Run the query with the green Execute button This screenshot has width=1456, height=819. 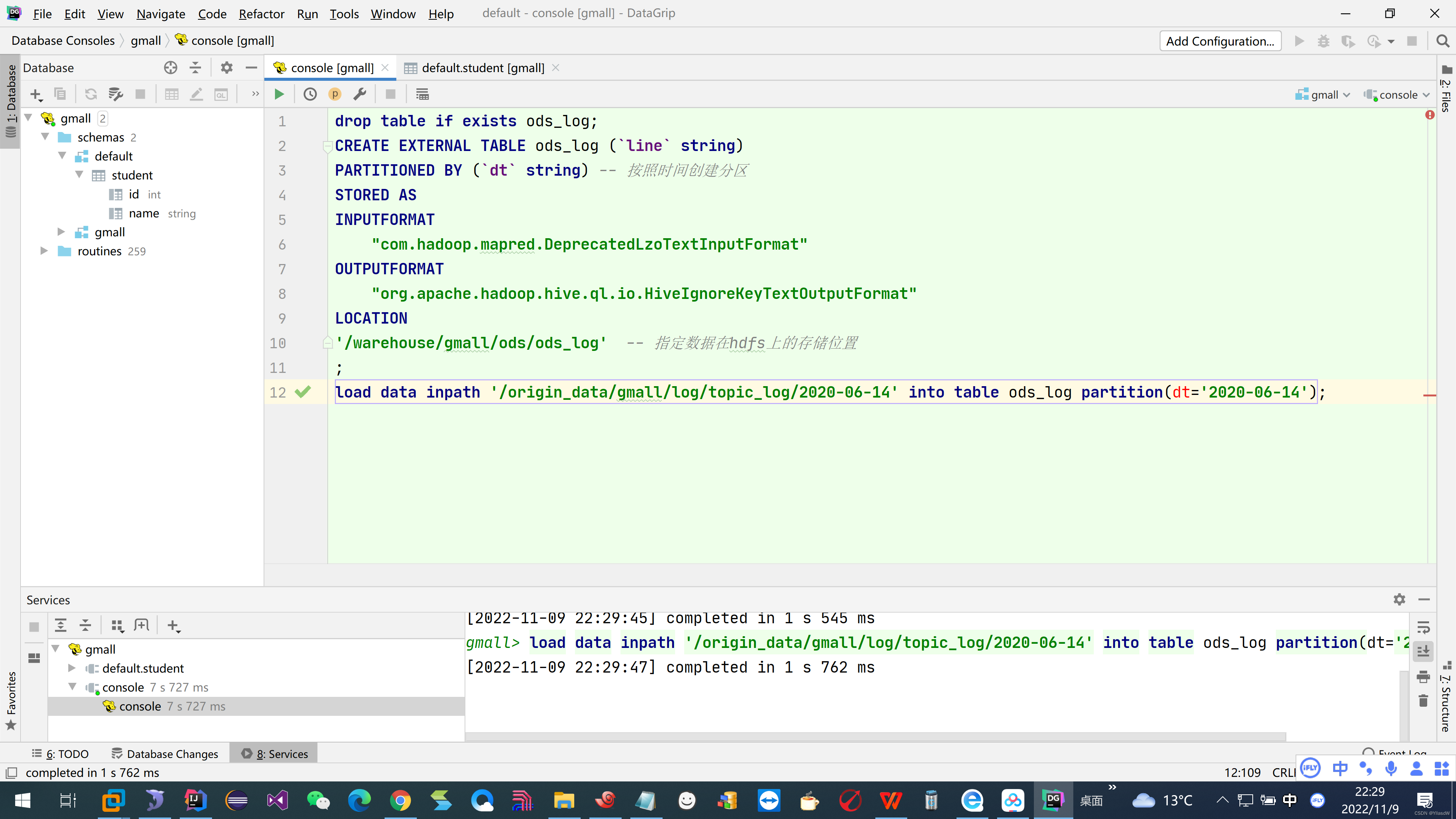279,94
